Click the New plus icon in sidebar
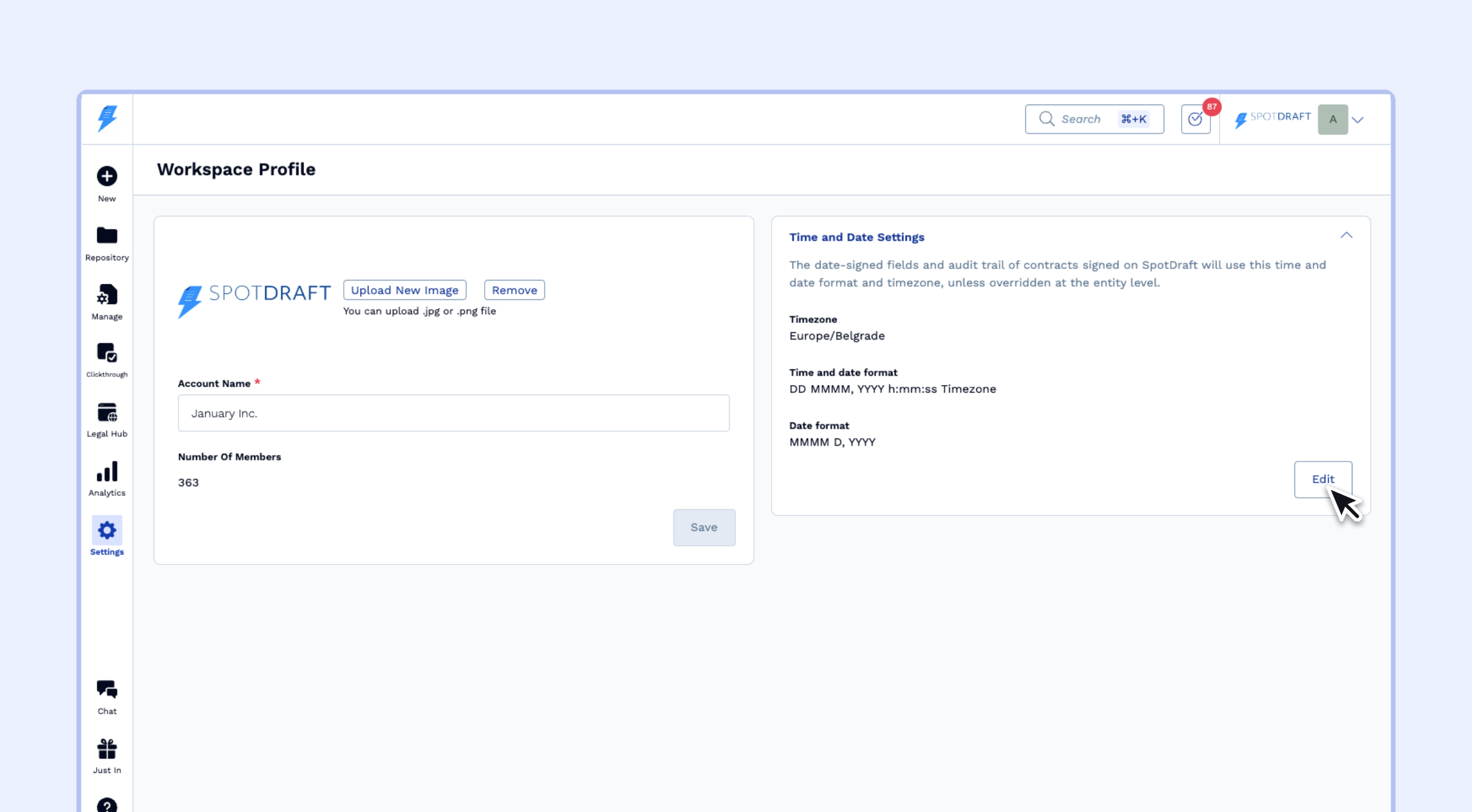1472x812 pixels. coord(107,176)
